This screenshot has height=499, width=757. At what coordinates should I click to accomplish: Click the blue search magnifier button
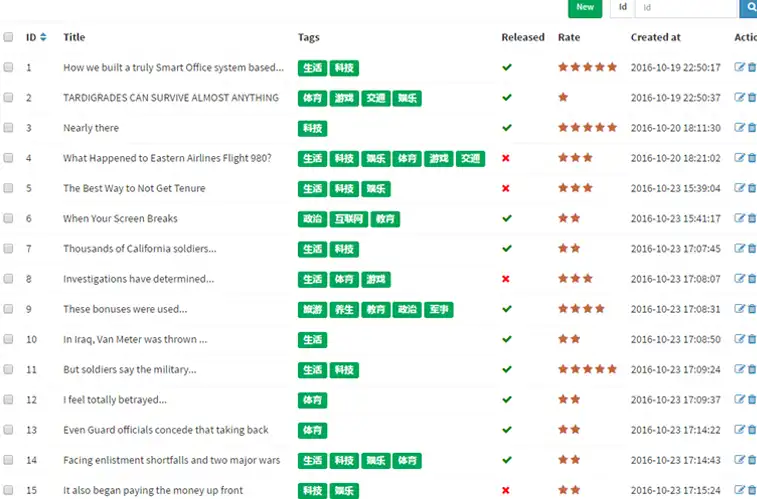click(x=748, y=7)
